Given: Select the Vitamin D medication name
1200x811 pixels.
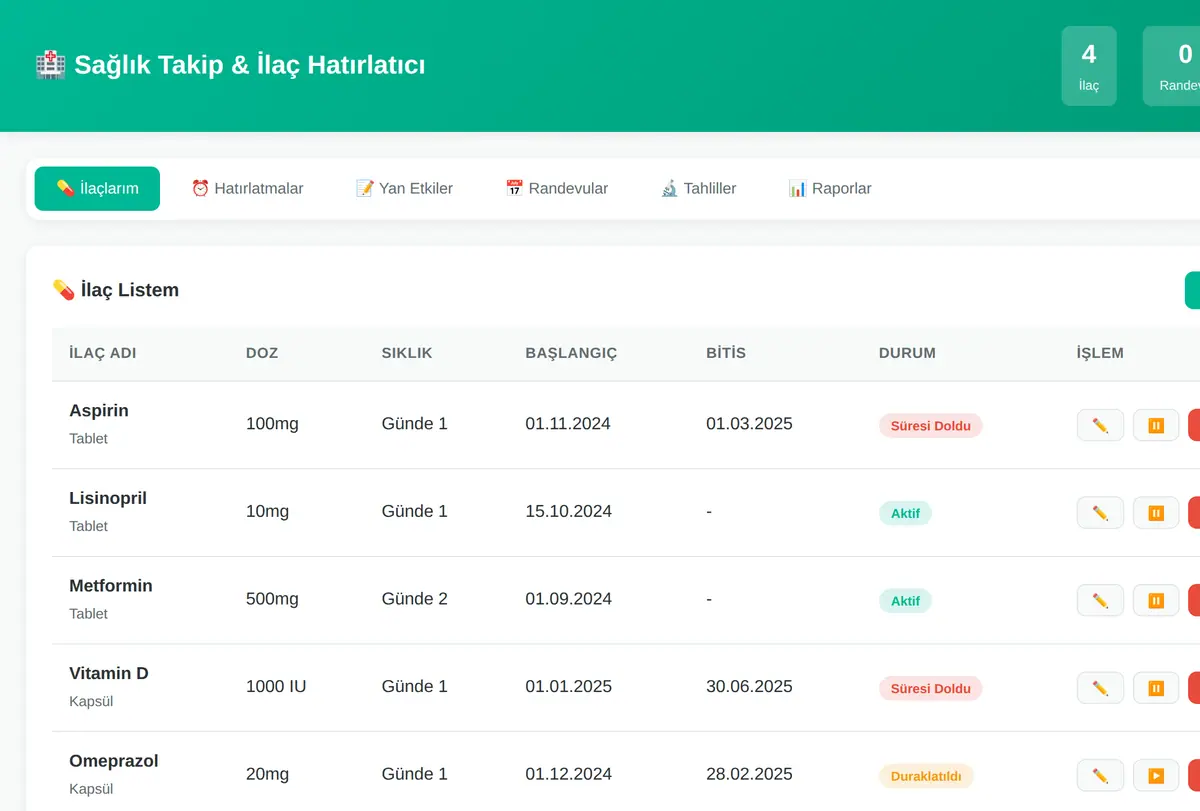Looking at the screenshot, I should tap(109, 673).
